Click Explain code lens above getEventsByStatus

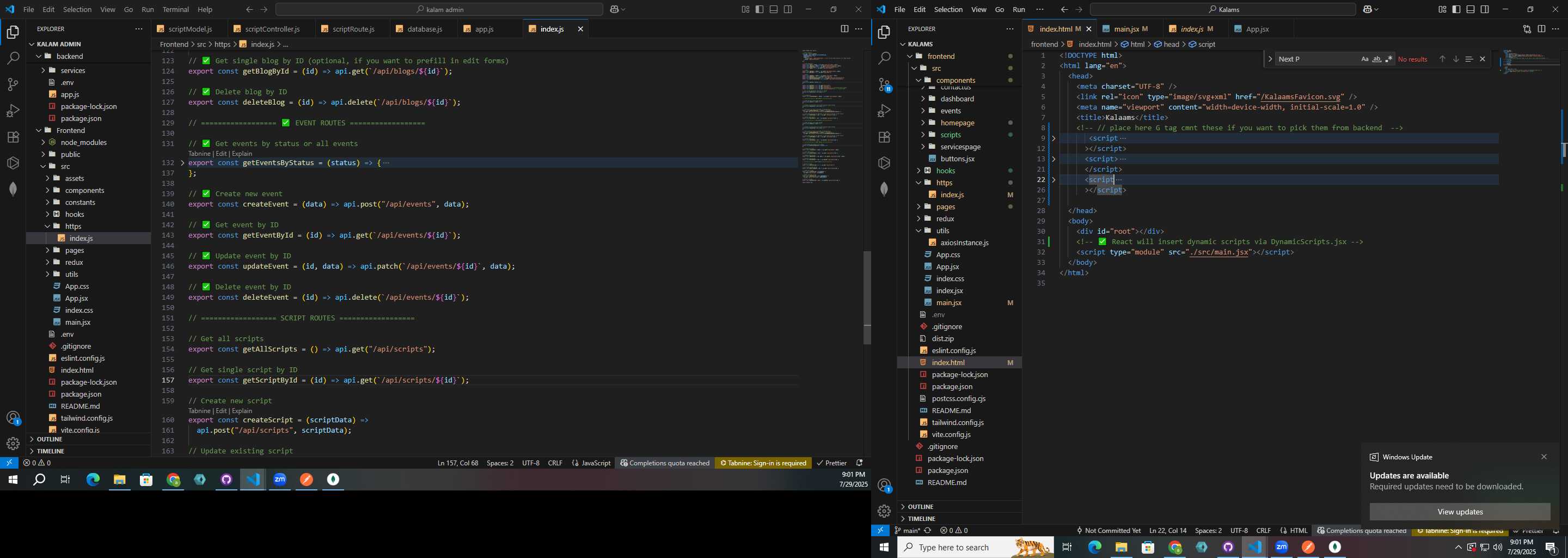pos(242,154)
